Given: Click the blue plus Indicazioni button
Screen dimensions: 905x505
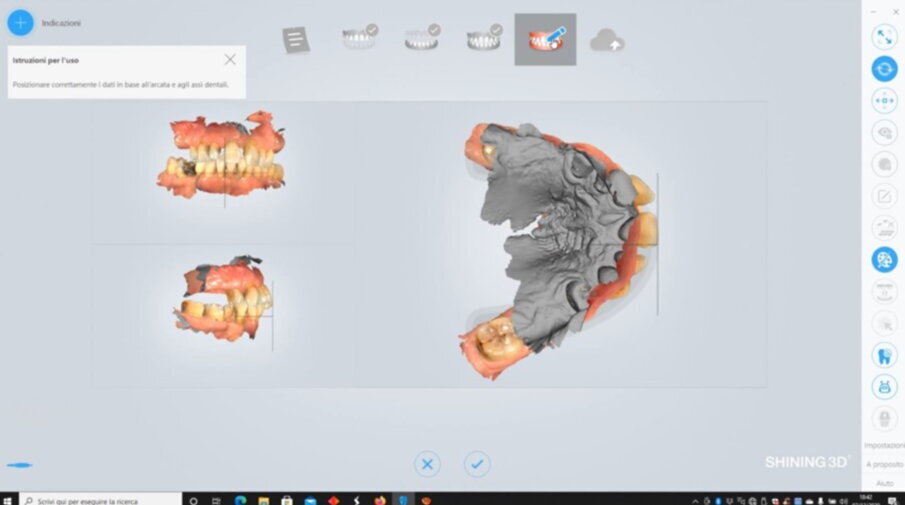Looking at the screenshot, I should pyautogui.click(x=20, y=22).
